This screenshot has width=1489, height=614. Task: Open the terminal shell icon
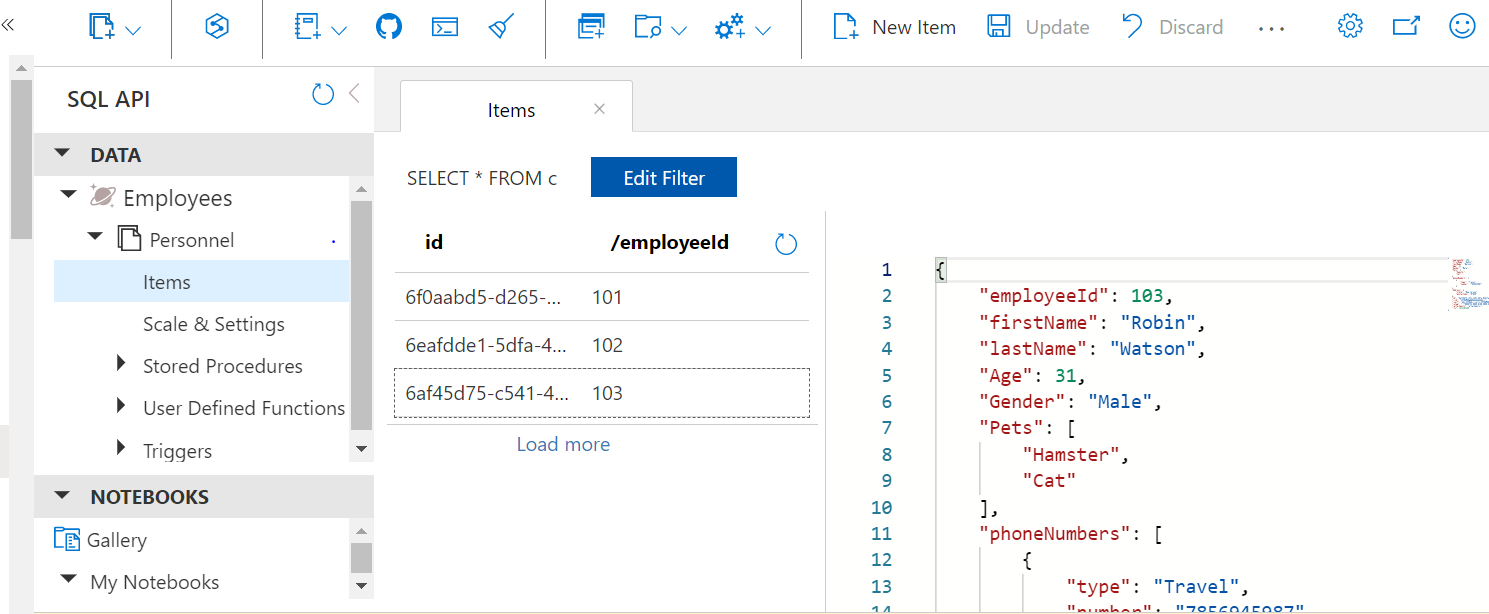click(x=445, y=27)
